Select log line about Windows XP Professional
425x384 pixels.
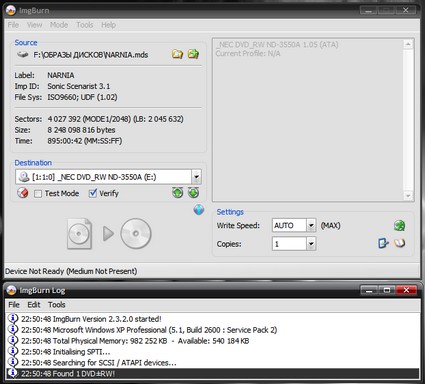click(x=149, y=330)
